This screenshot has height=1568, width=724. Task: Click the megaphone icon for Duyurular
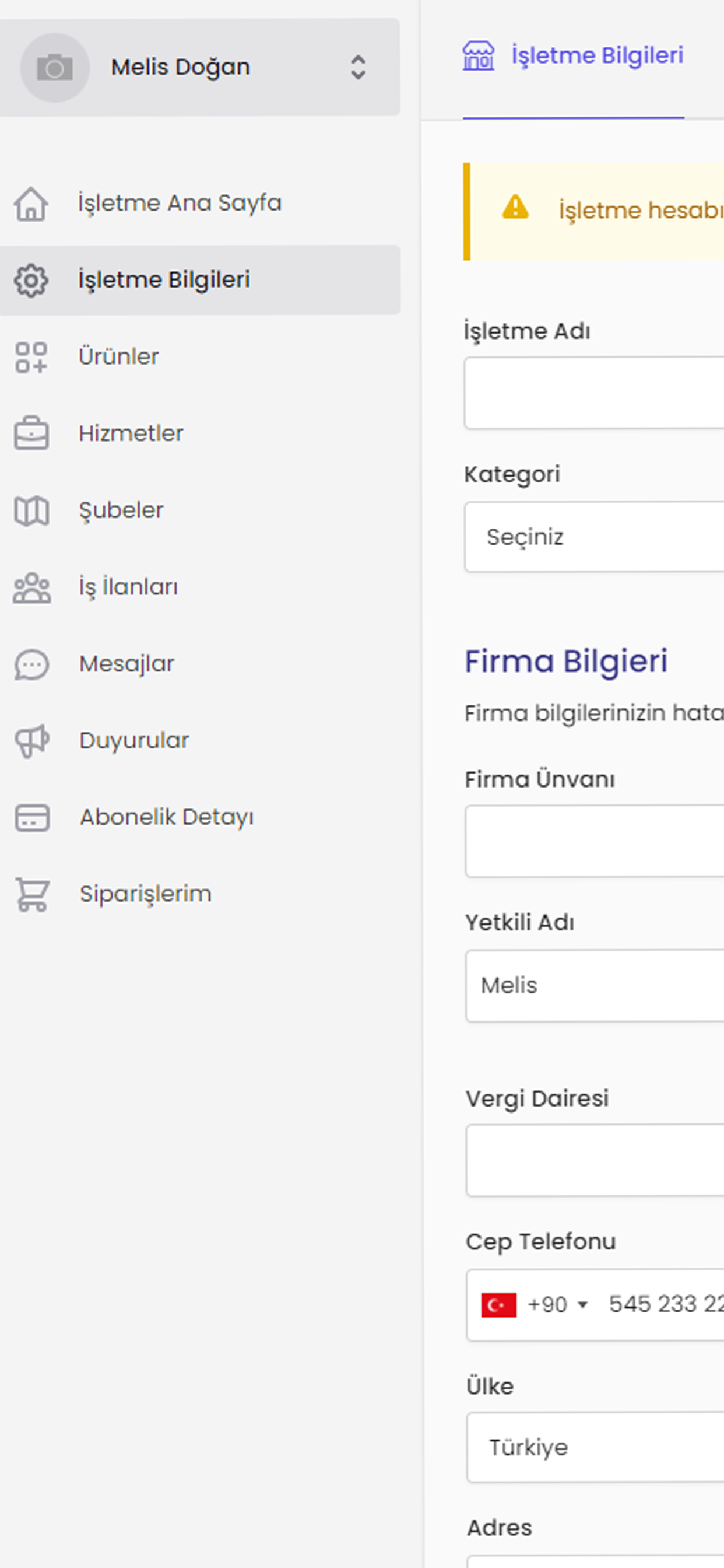(31, 741)
